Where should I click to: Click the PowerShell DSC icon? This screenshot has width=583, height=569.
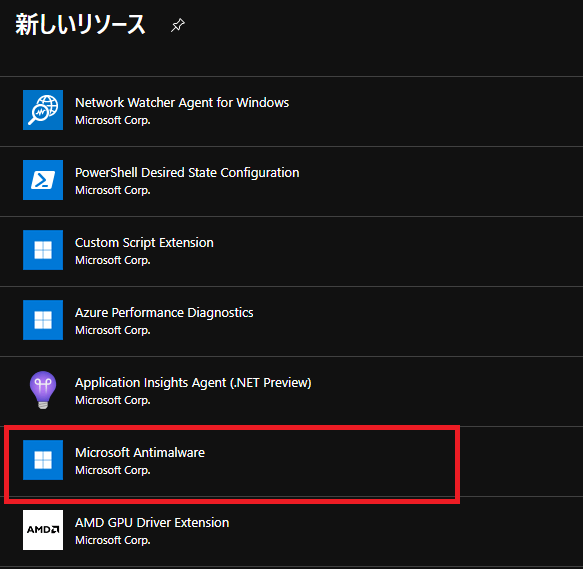43,180
